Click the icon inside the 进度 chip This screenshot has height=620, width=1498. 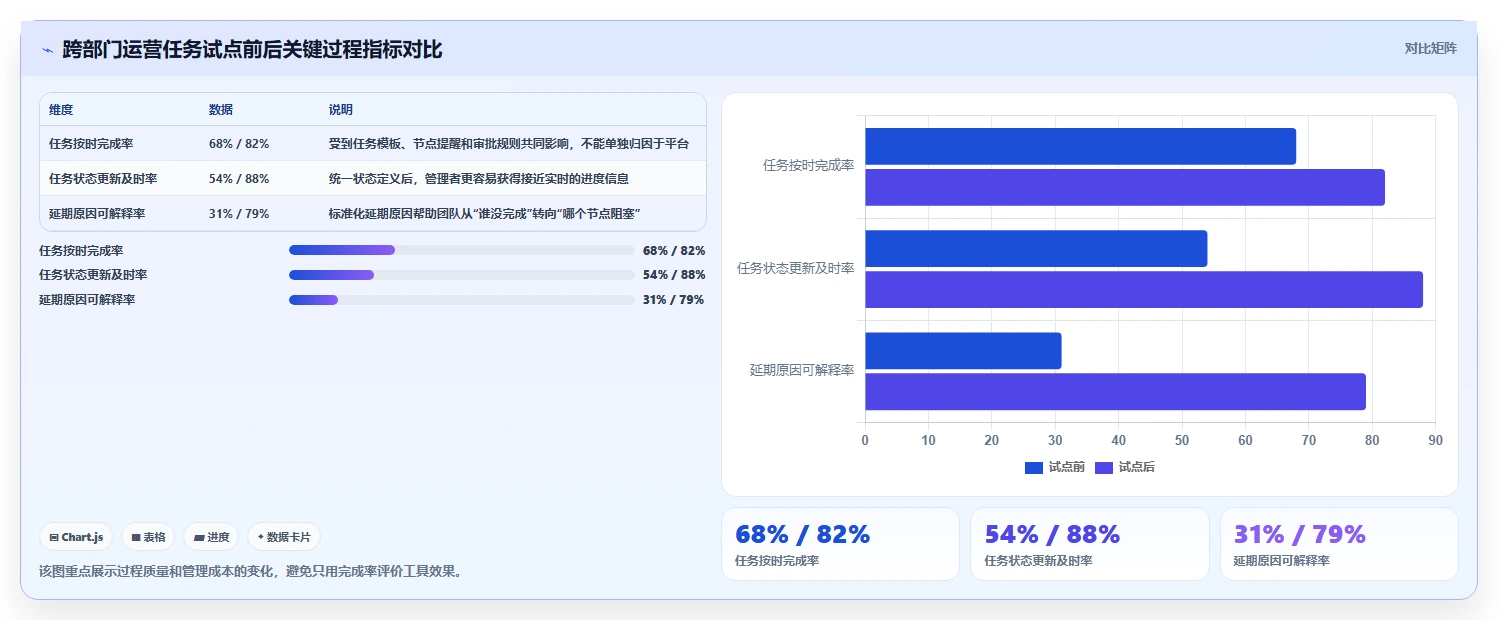[x=198, y=537]
